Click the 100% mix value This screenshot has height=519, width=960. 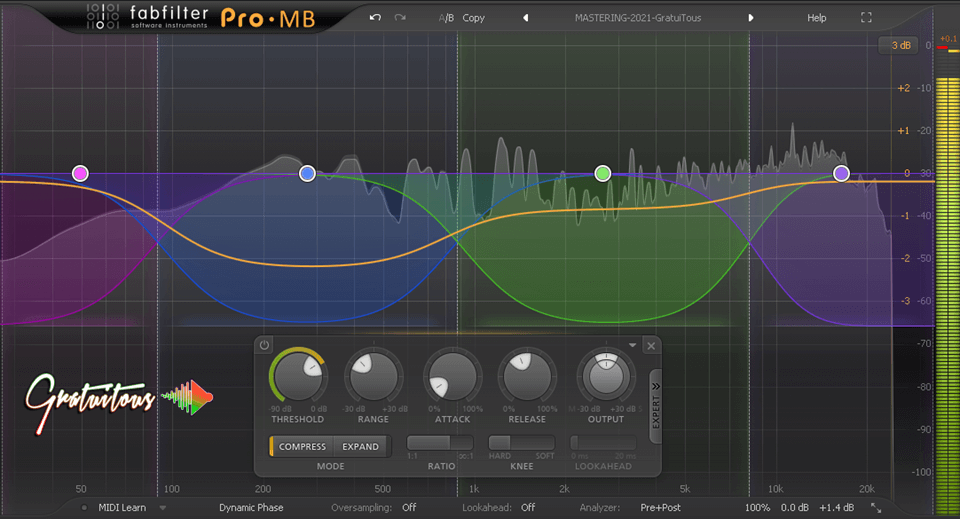pyautogui.click(x=757, y=508)
